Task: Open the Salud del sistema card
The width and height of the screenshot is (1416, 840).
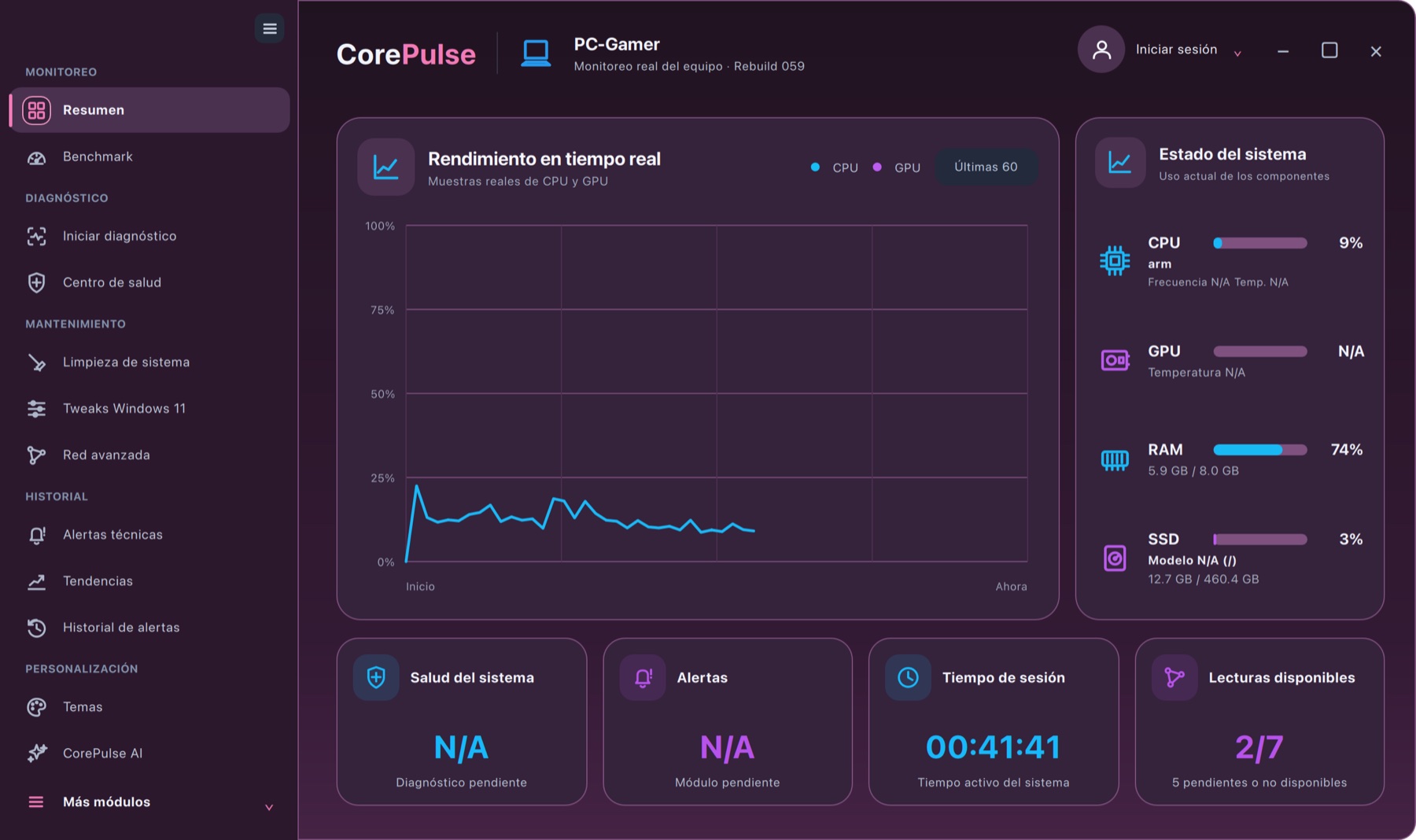Action: [462, 722]
